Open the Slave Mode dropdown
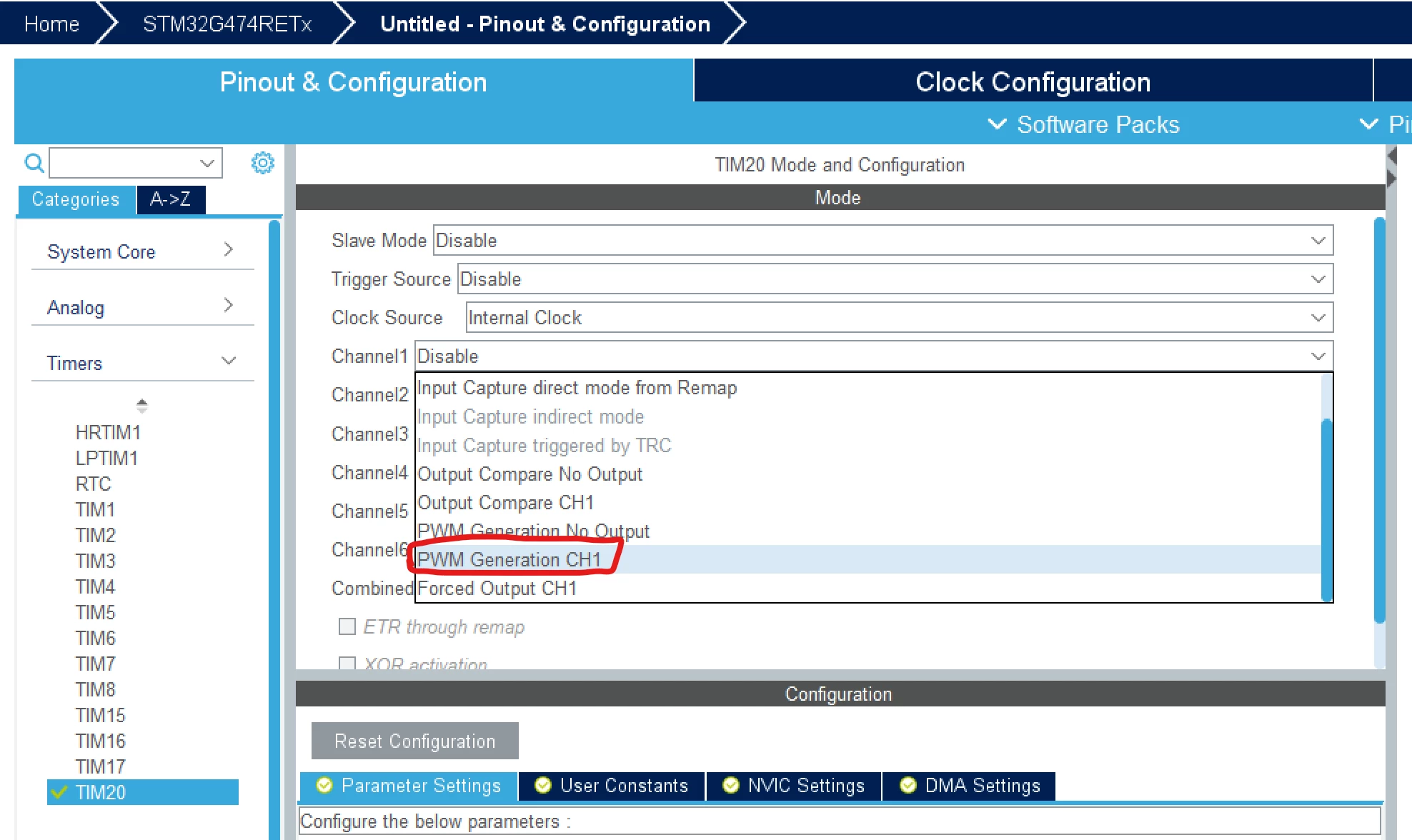Viewport: 1412px width, 840px height. click(883, 241)
